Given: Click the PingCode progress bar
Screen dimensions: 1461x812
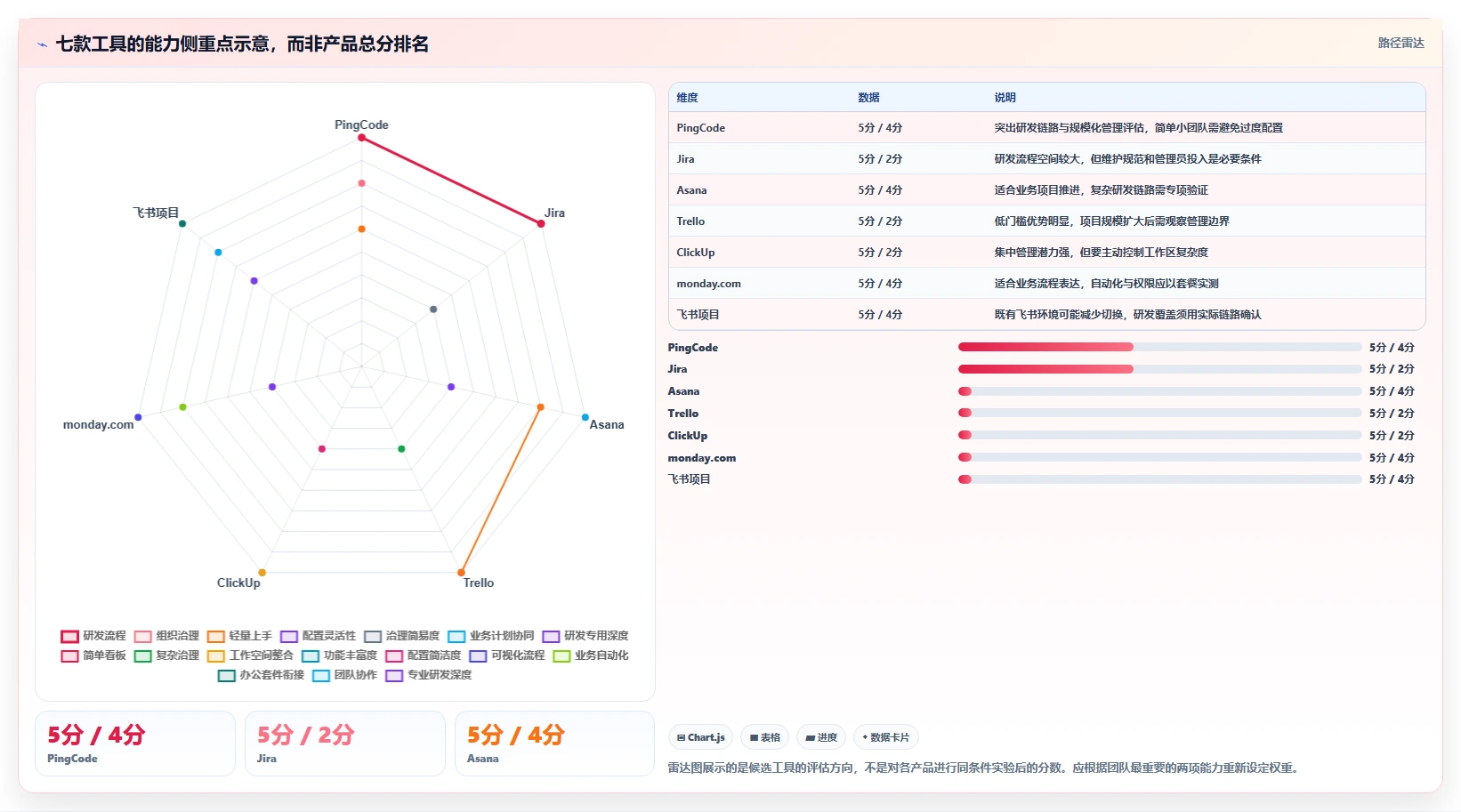Looking at the screenshot, I should click(1159, 347).
